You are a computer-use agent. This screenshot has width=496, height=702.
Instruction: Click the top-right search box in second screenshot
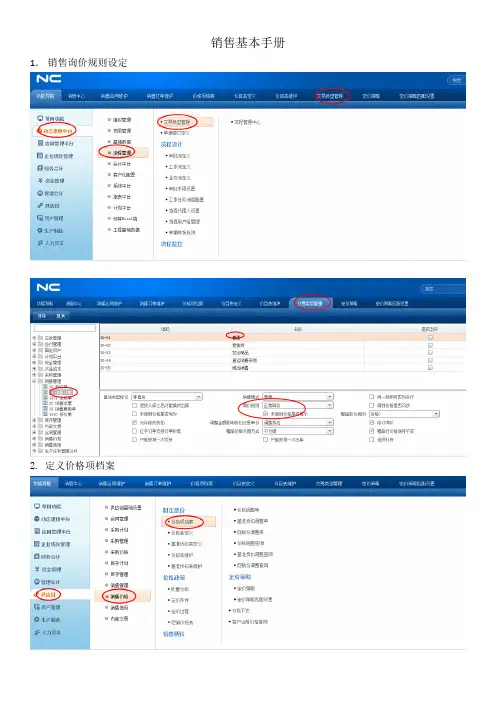[x=443, y=288]
